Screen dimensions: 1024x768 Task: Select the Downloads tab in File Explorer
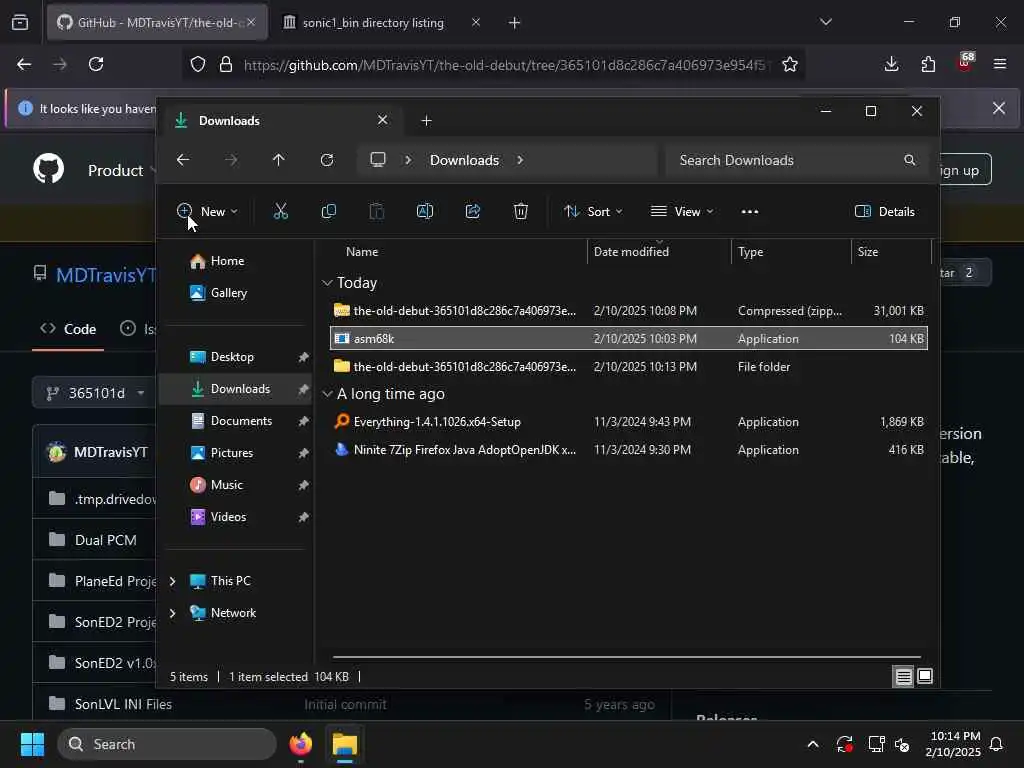pyautogui.click(x=281, y=121)
